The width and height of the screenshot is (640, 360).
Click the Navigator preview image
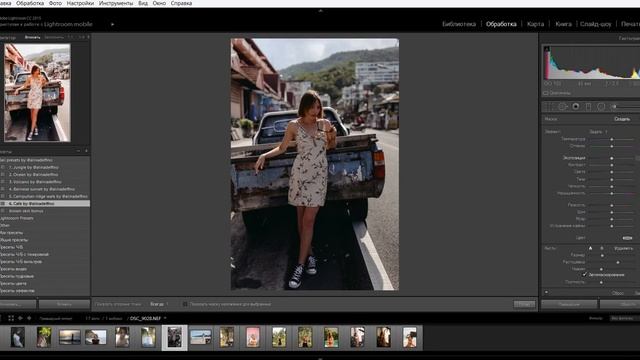pyautogui.click(x=37, y=93)
